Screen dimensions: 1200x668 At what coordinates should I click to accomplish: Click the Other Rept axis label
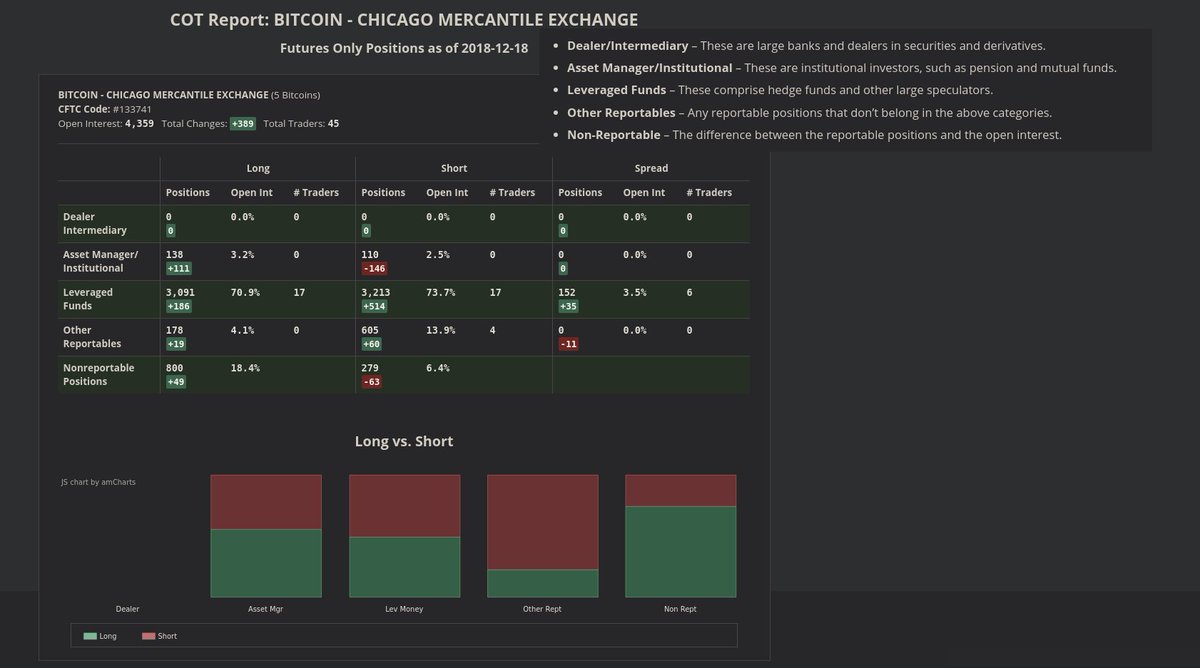[x=542, y=609]
